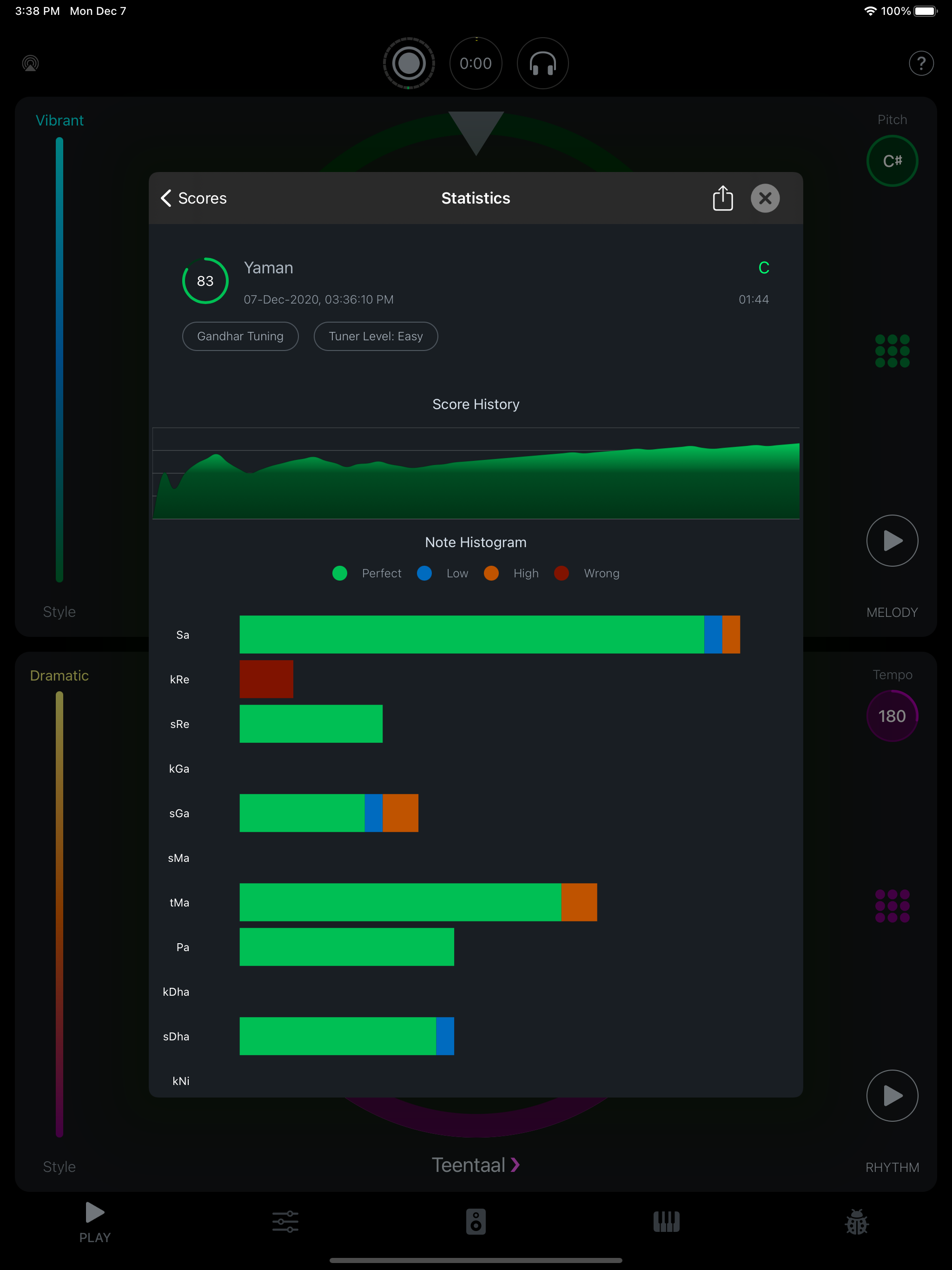Open the help question mark icon
Viewport: 952px width, 1270px height.
coord(920,63)
